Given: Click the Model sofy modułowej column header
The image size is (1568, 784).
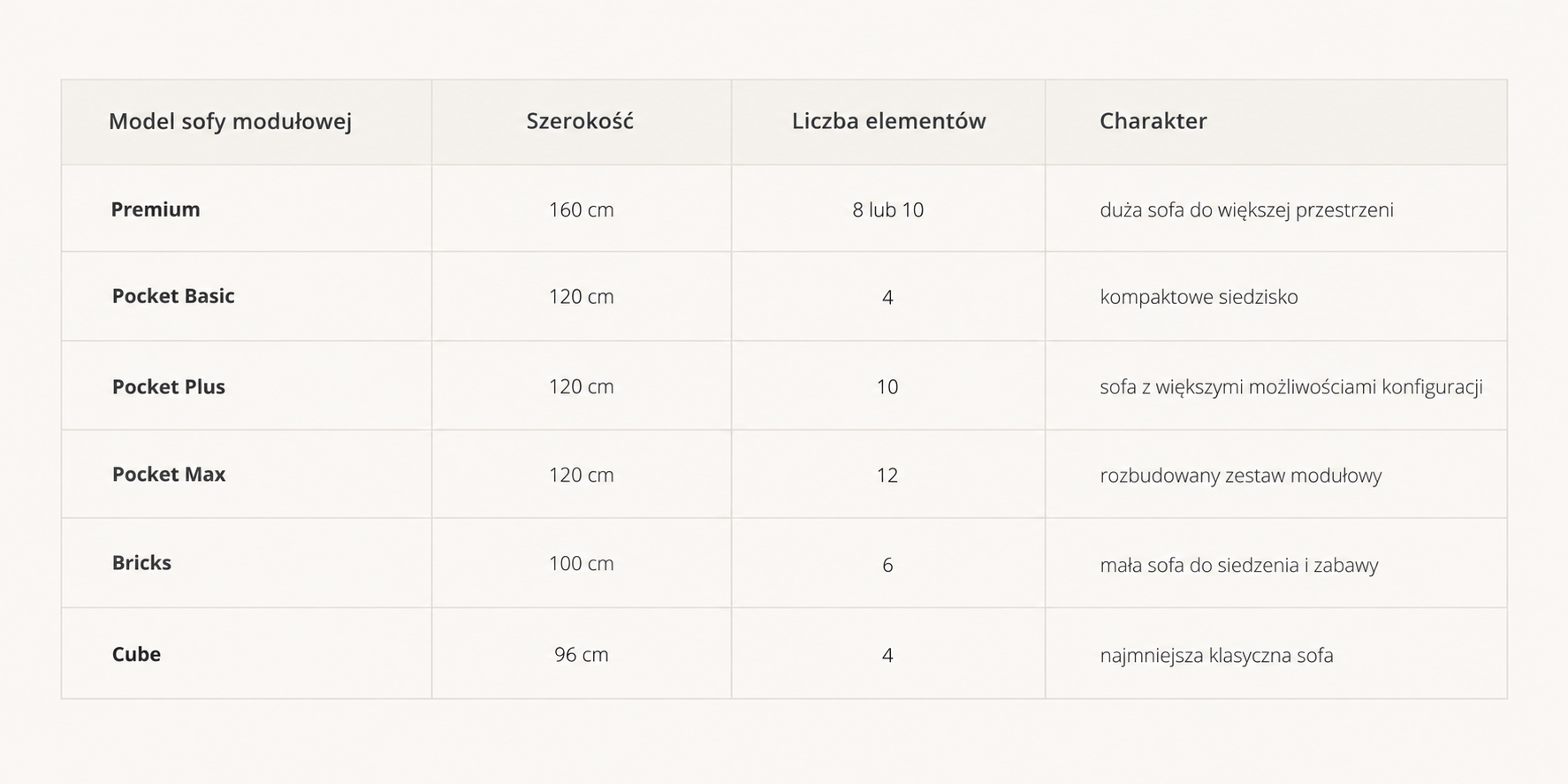Looking at the screenshot, I should click(x=230, y=121).
